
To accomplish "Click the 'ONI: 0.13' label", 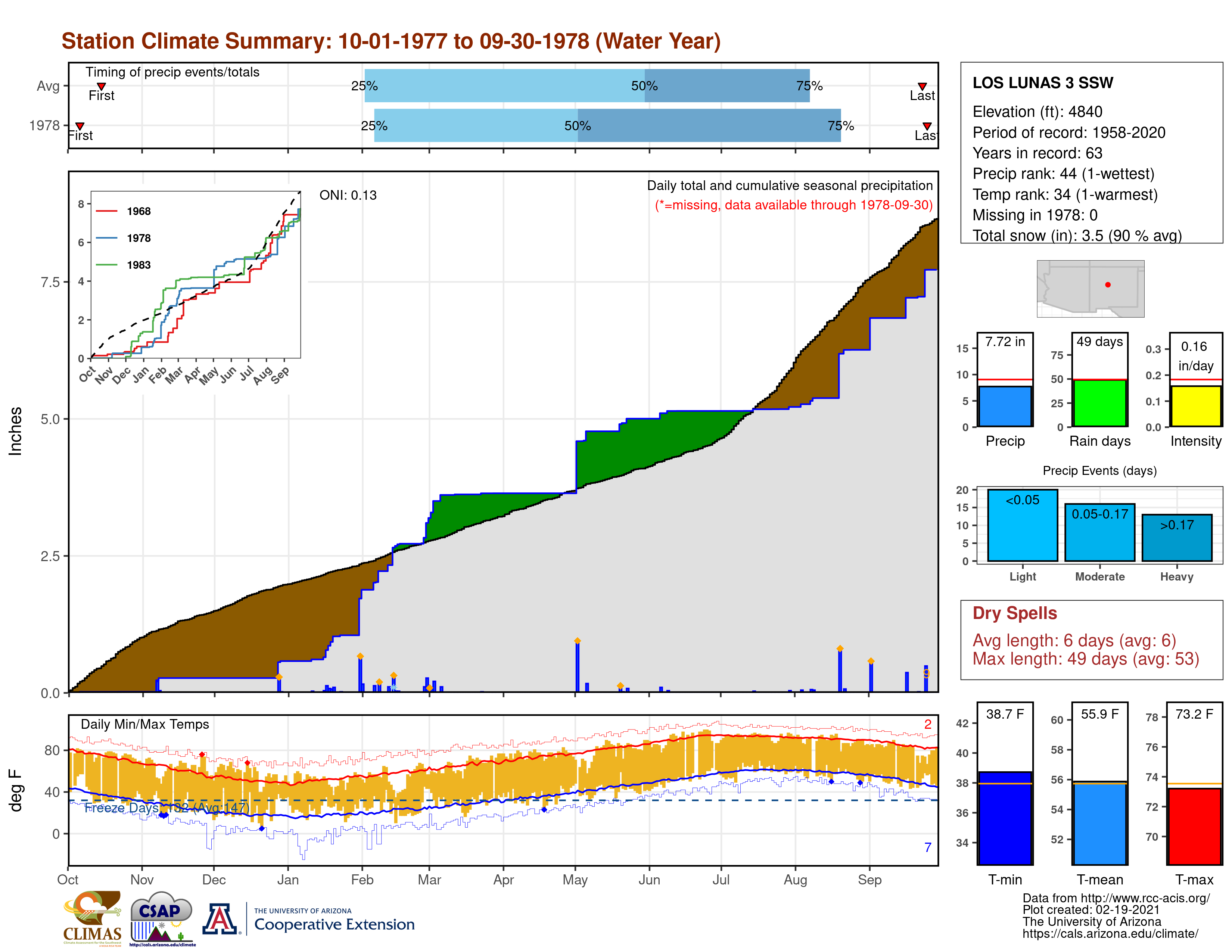I will [348, 195].
